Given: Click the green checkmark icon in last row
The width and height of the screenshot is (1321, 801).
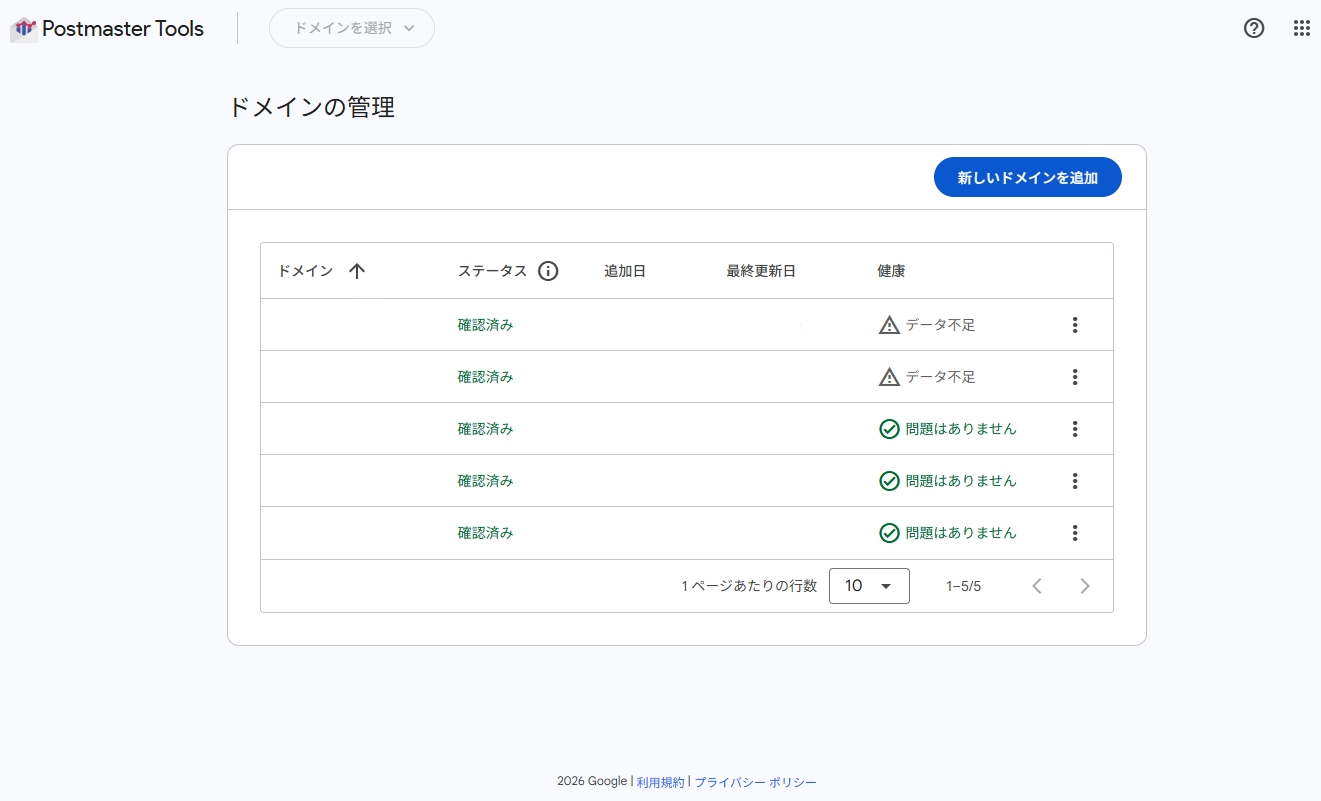Looking at the screenshot, I should tap(889, 533).
